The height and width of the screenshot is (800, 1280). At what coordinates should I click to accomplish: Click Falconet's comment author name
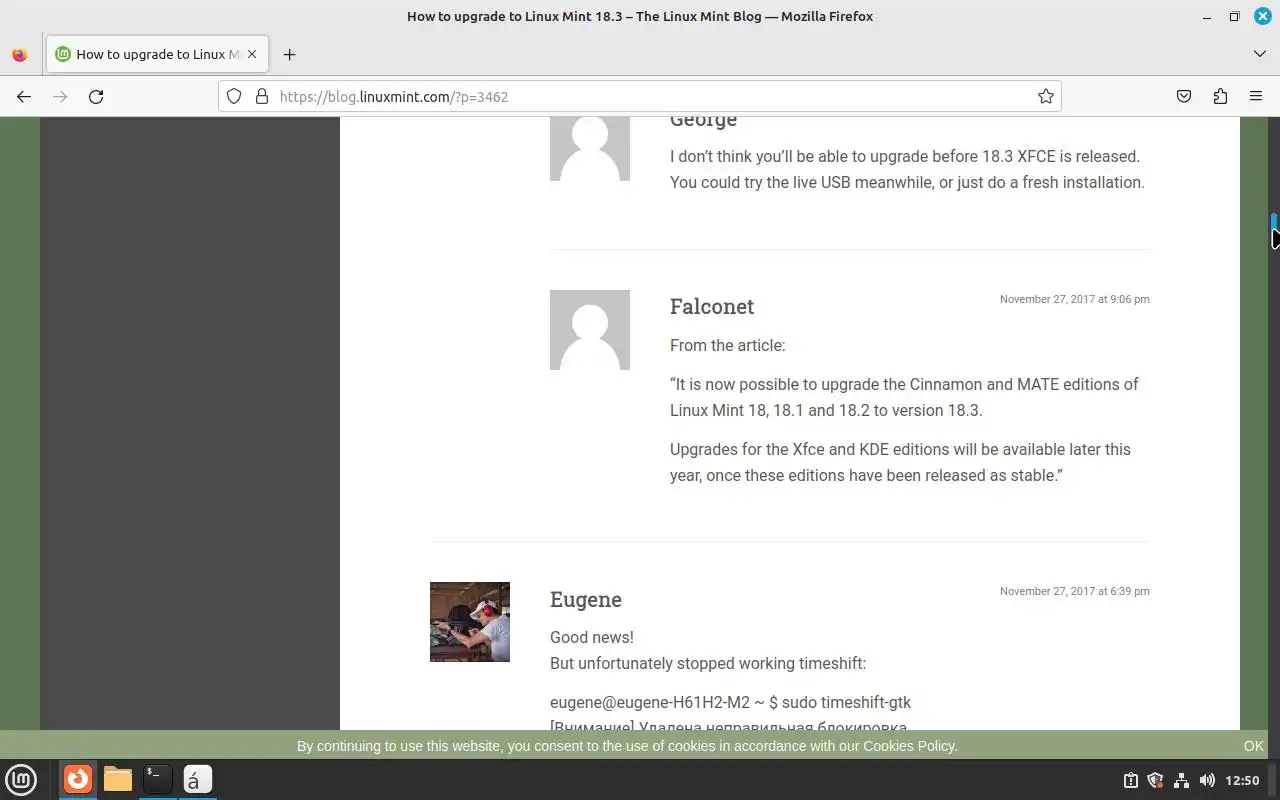712,306
